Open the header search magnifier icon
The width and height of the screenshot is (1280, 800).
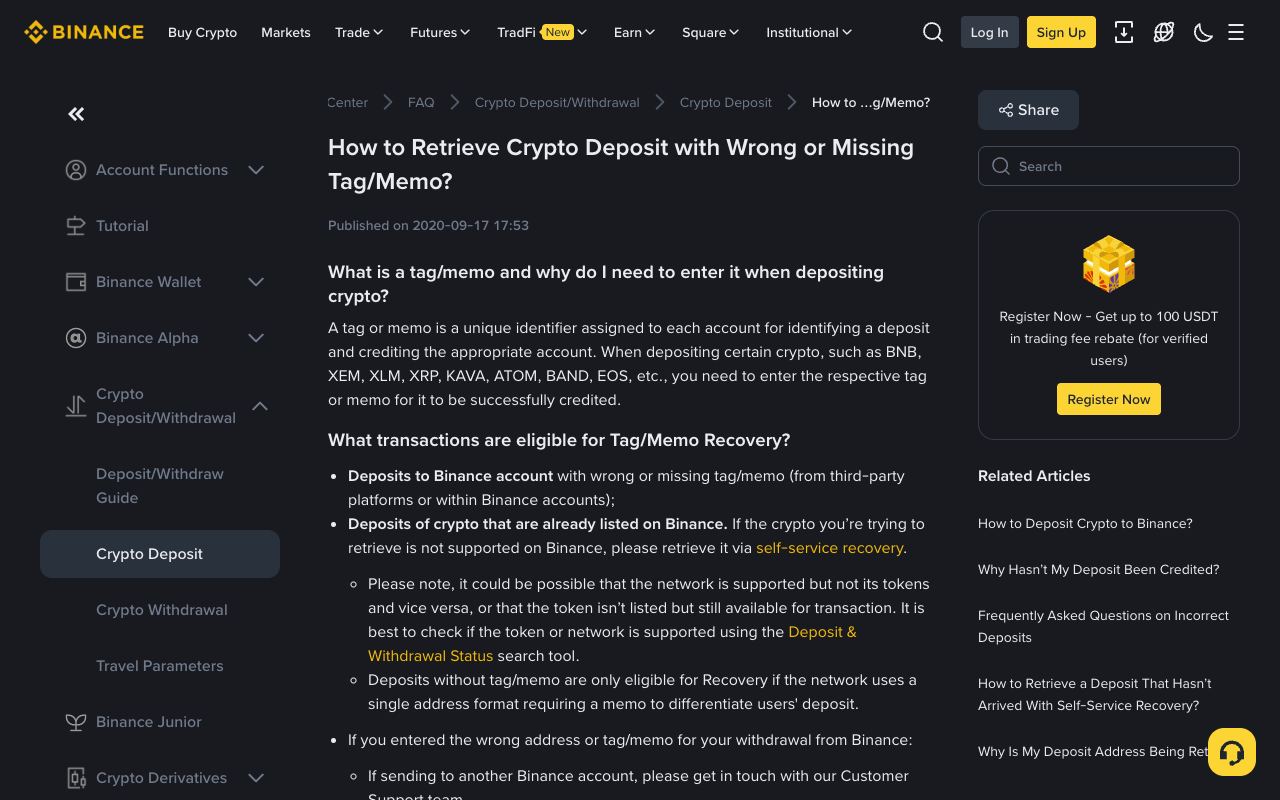pyautogui.click(x=933, y=32)
